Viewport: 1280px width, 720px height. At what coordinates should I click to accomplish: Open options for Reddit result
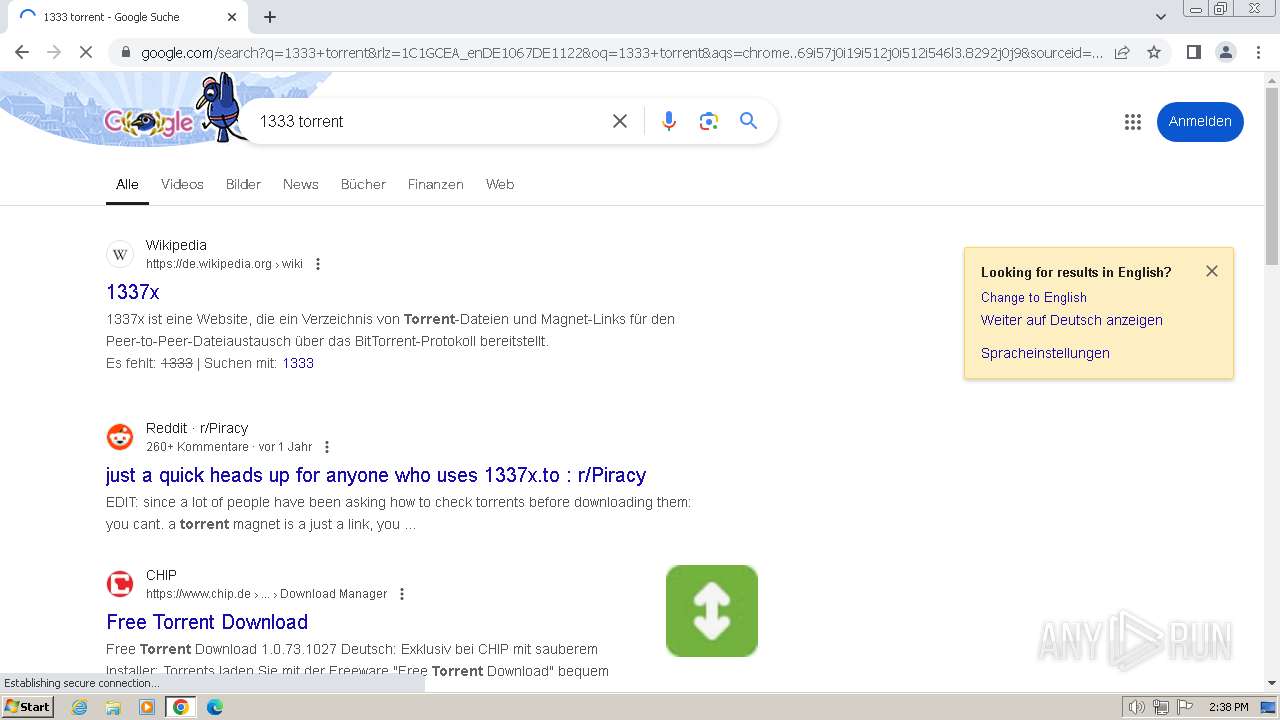[x=326, y=447]
